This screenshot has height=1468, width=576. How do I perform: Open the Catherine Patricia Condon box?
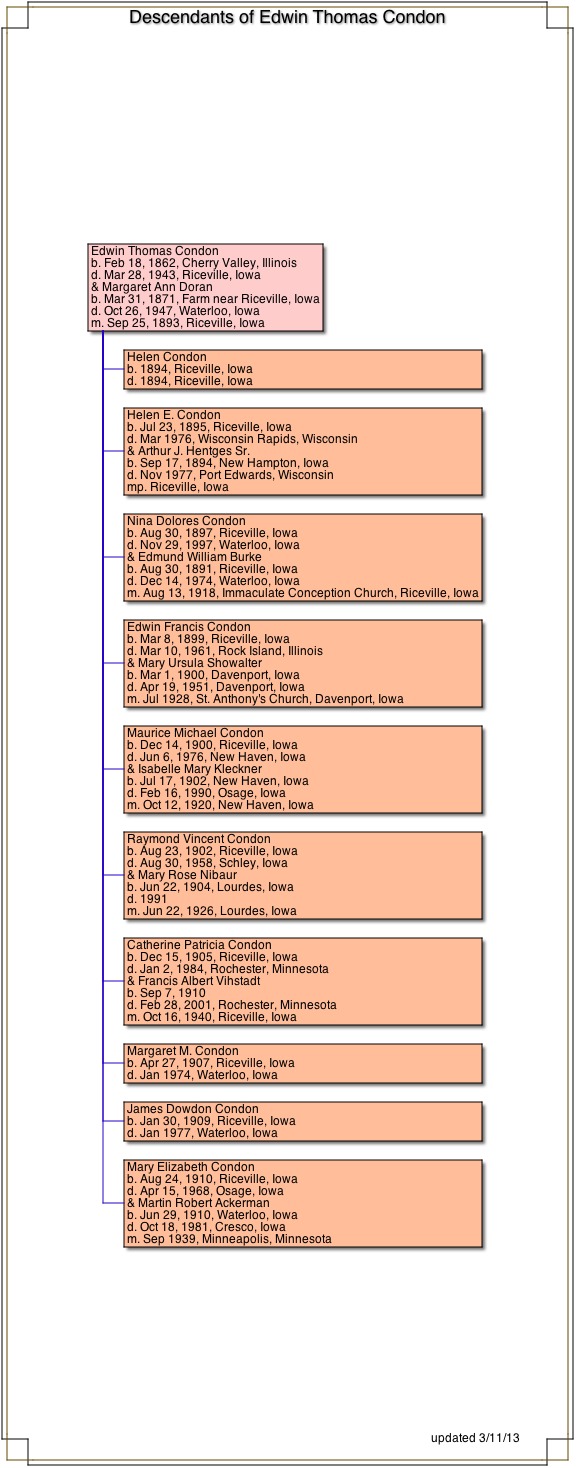(x=303, y=981)
